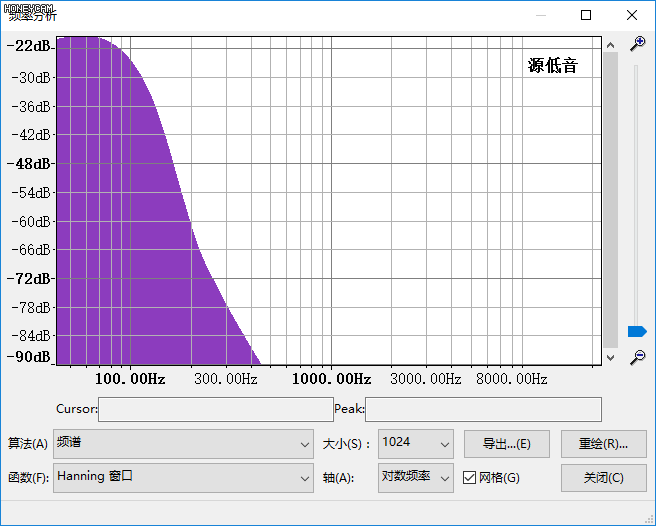
Task: Click the 100.00Hz axis label
Action: click(x=130, y=379)
